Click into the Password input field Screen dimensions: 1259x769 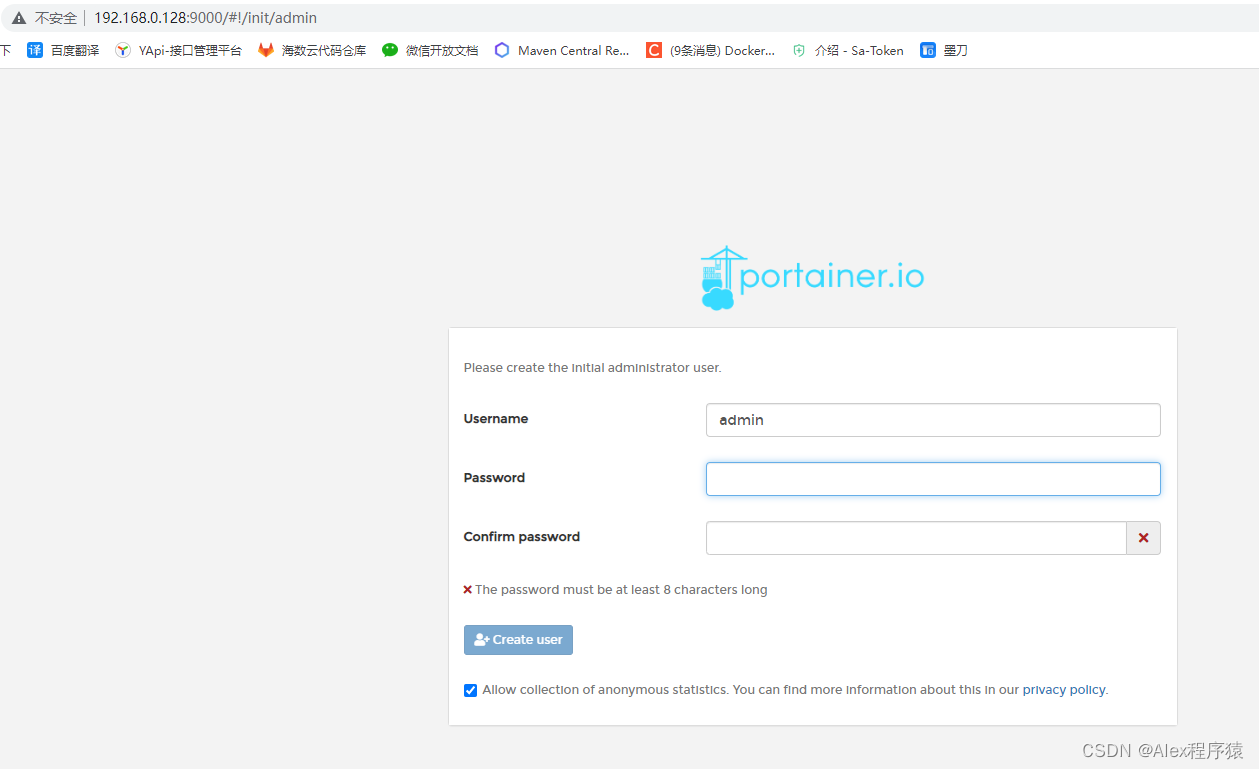click(933, 479)
